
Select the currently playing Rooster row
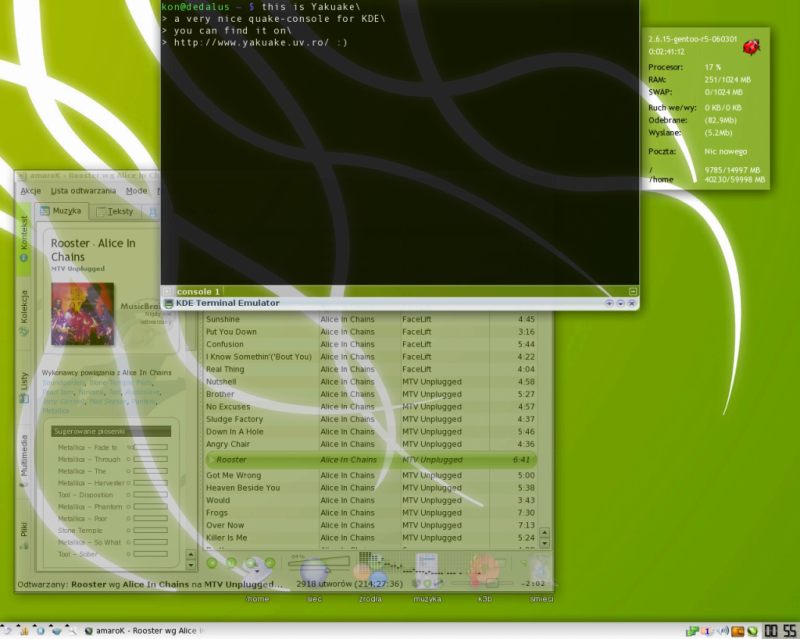pos(370,460)
